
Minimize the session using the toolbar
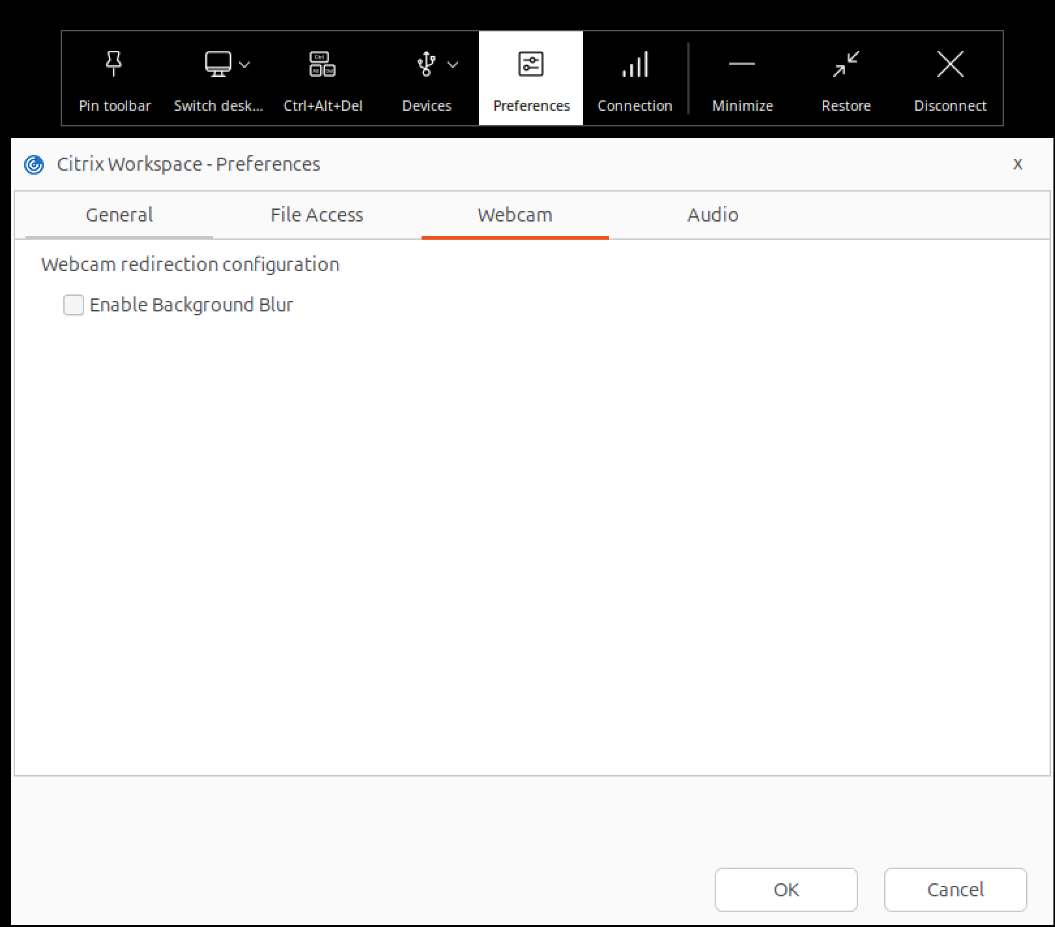click(742, 65)
